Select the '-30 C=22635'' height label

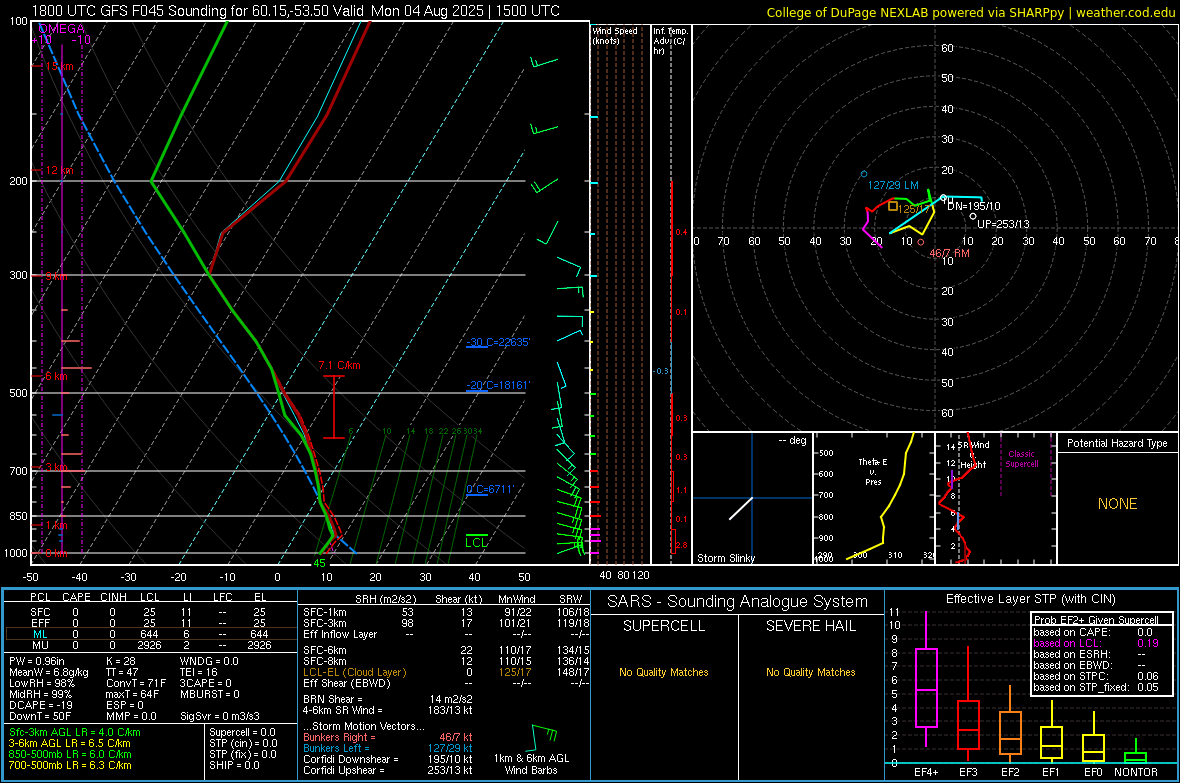coord(497,343)
